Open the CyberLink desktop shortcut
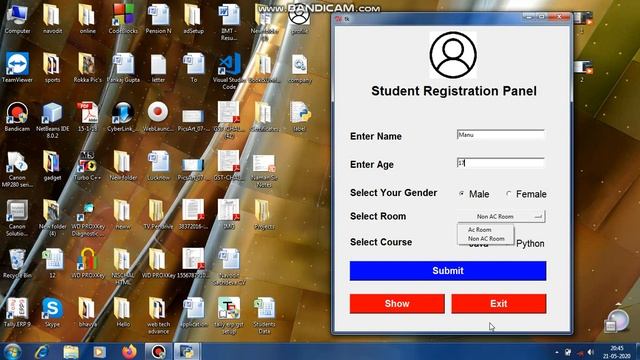The width and height of the screenshot is (640, 360). [x=123, y=116]
